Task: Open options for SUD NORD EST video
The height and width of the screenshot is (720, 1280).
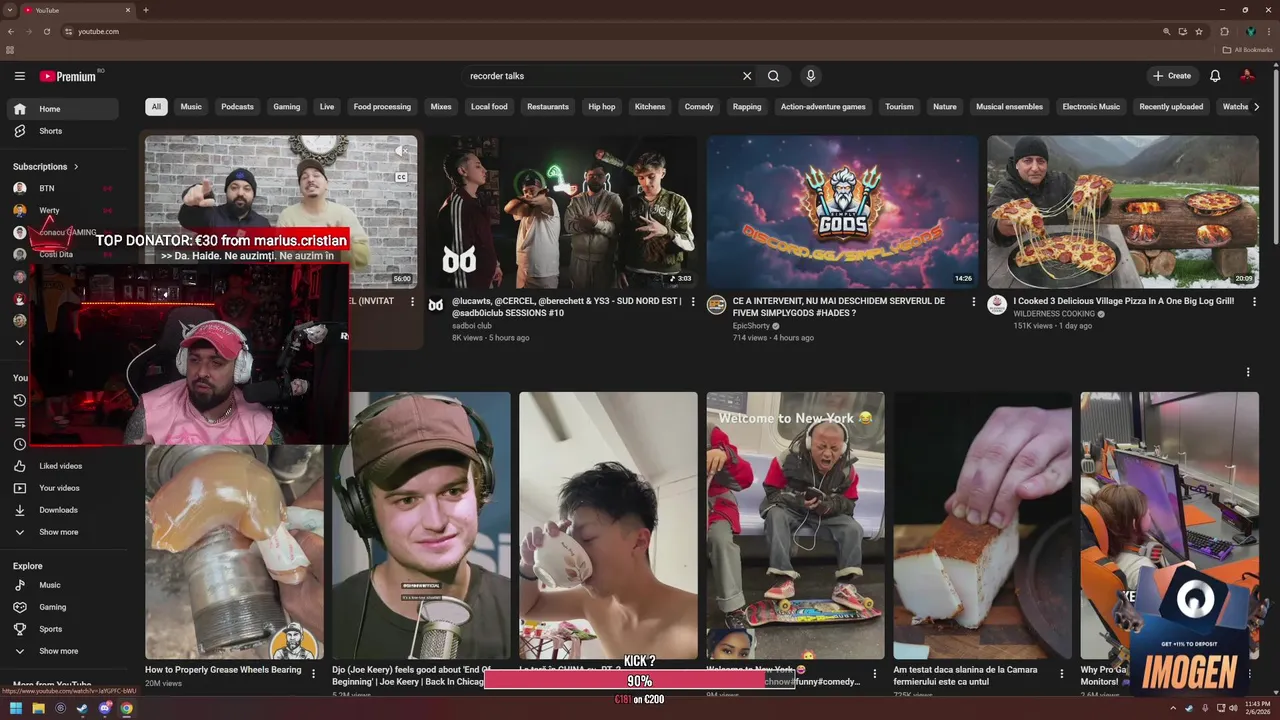Action: tap(693, 302)
